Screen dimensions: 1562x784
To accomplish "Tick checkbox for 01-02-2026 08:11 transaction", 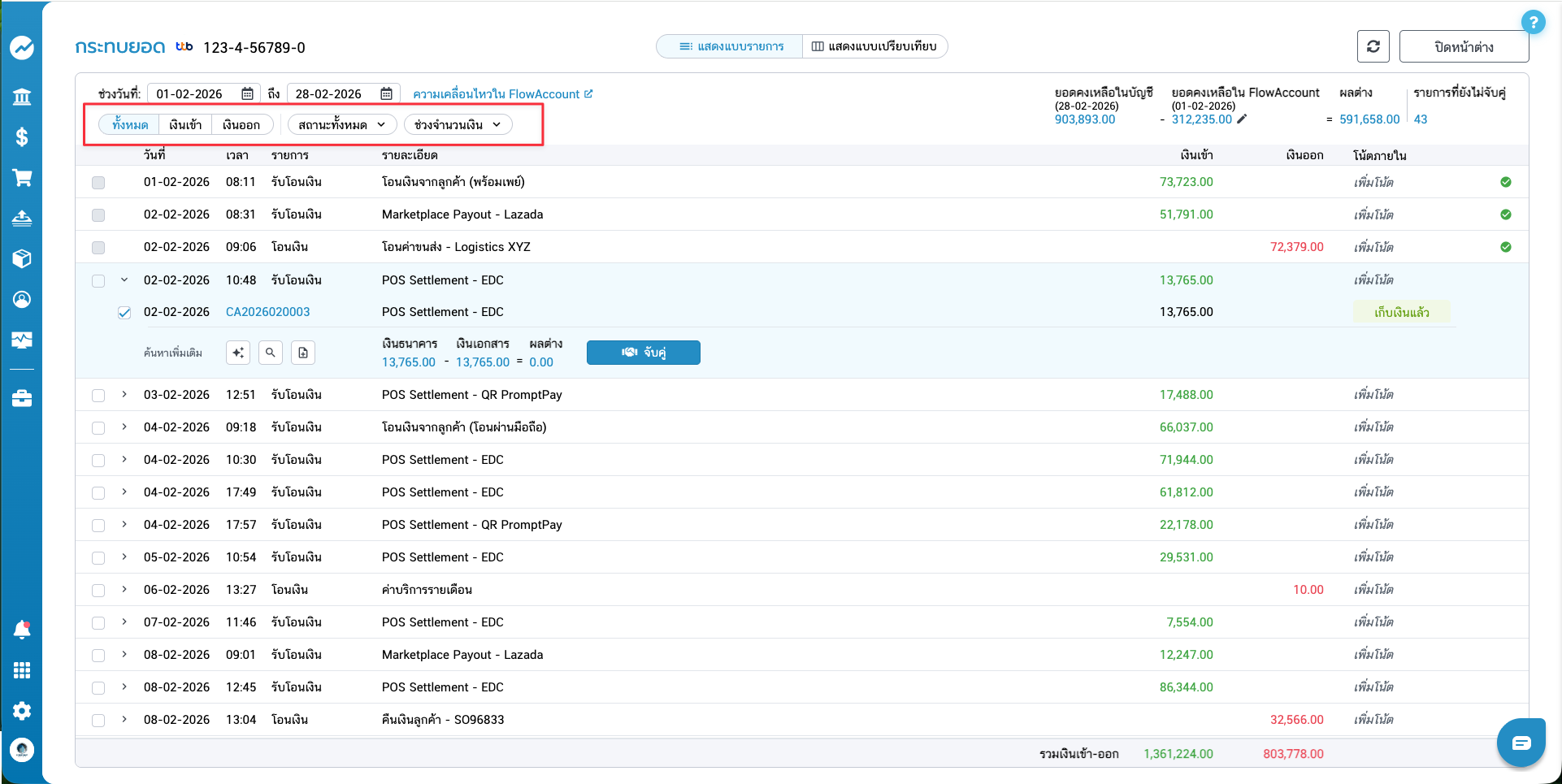I will tap(98, 183).
